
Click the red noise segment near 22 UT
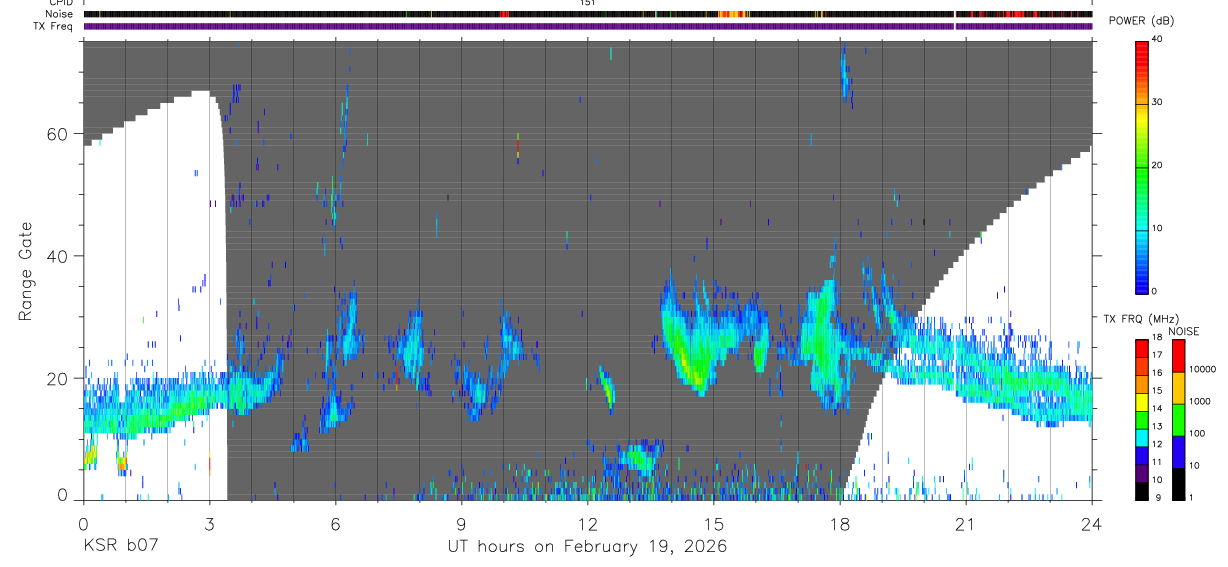[1016, 14]
